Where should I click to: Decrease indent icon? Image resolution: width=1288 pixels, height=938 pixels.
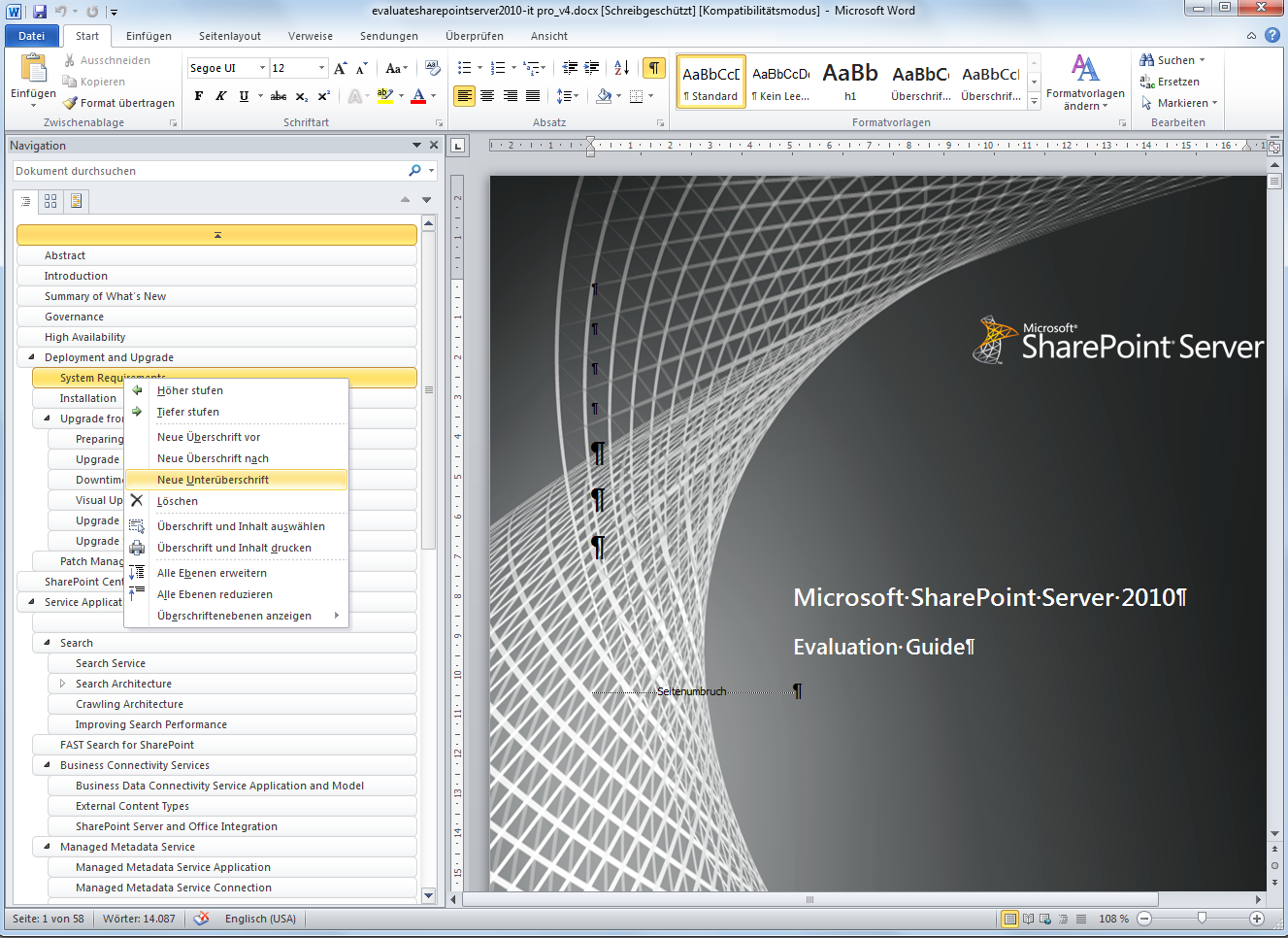[570, 68]
